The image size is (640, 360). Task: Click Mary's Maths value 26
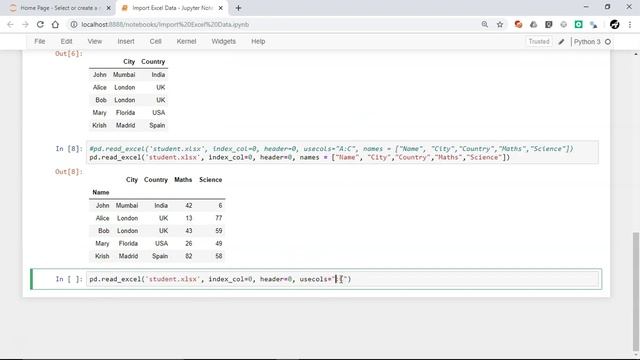pos(189,244)
